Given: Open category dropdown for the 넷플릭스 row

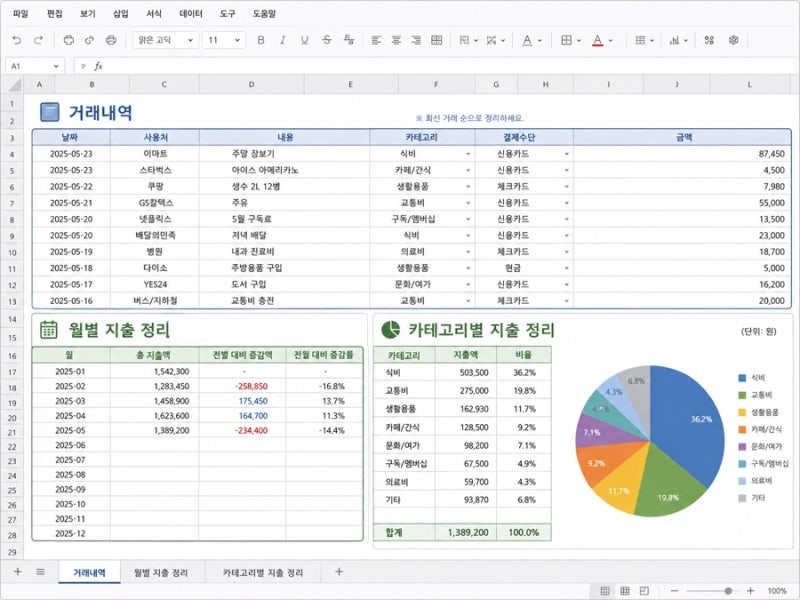Looking at the screenshot, I should coord(468,219).
